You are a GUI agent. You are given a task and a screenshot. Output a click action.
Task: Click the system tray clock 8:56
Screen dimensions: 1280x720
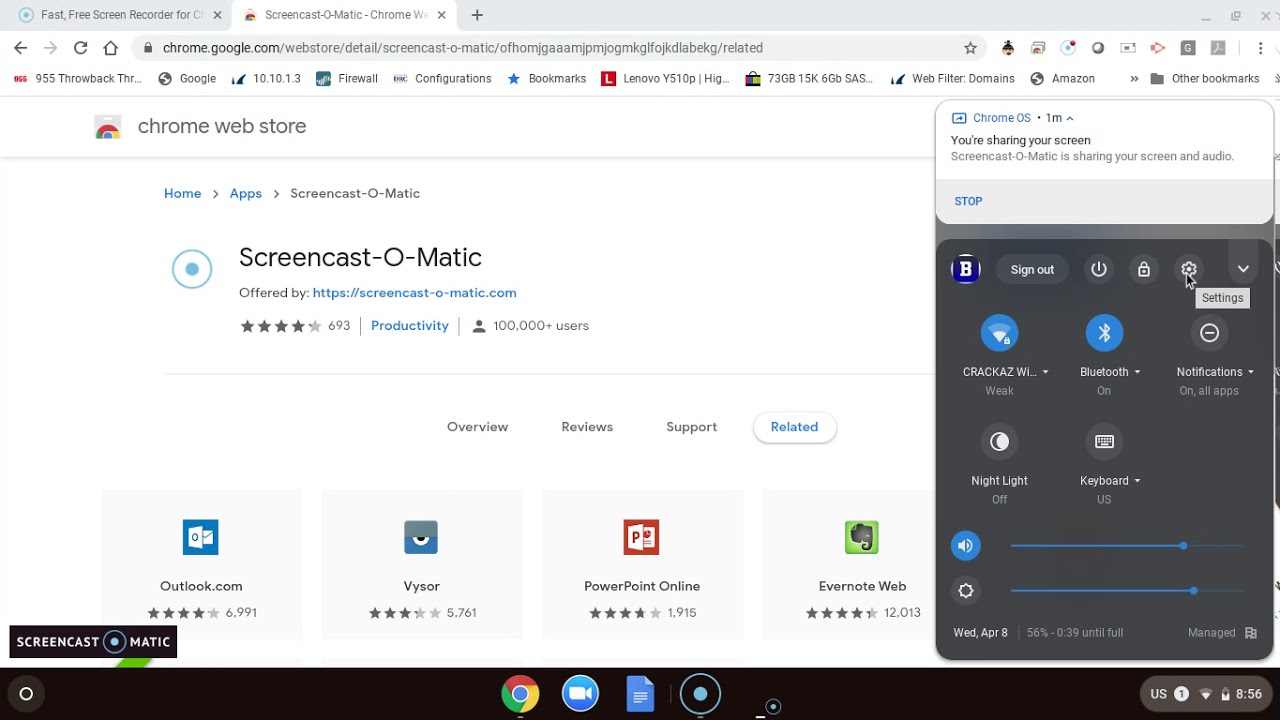(x=1249, y=694)
